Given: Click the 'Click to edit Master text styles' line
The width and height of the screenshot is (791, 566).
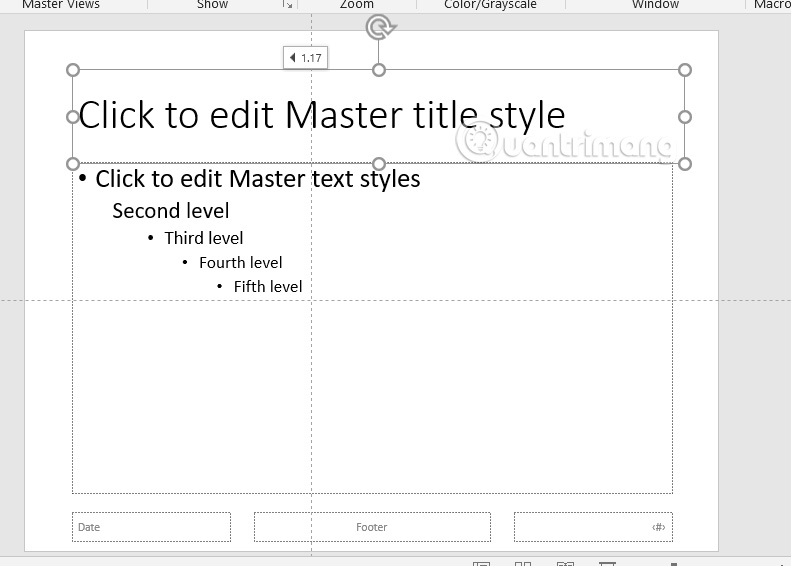Looking at the screenshot, I should tap(258, 179).
